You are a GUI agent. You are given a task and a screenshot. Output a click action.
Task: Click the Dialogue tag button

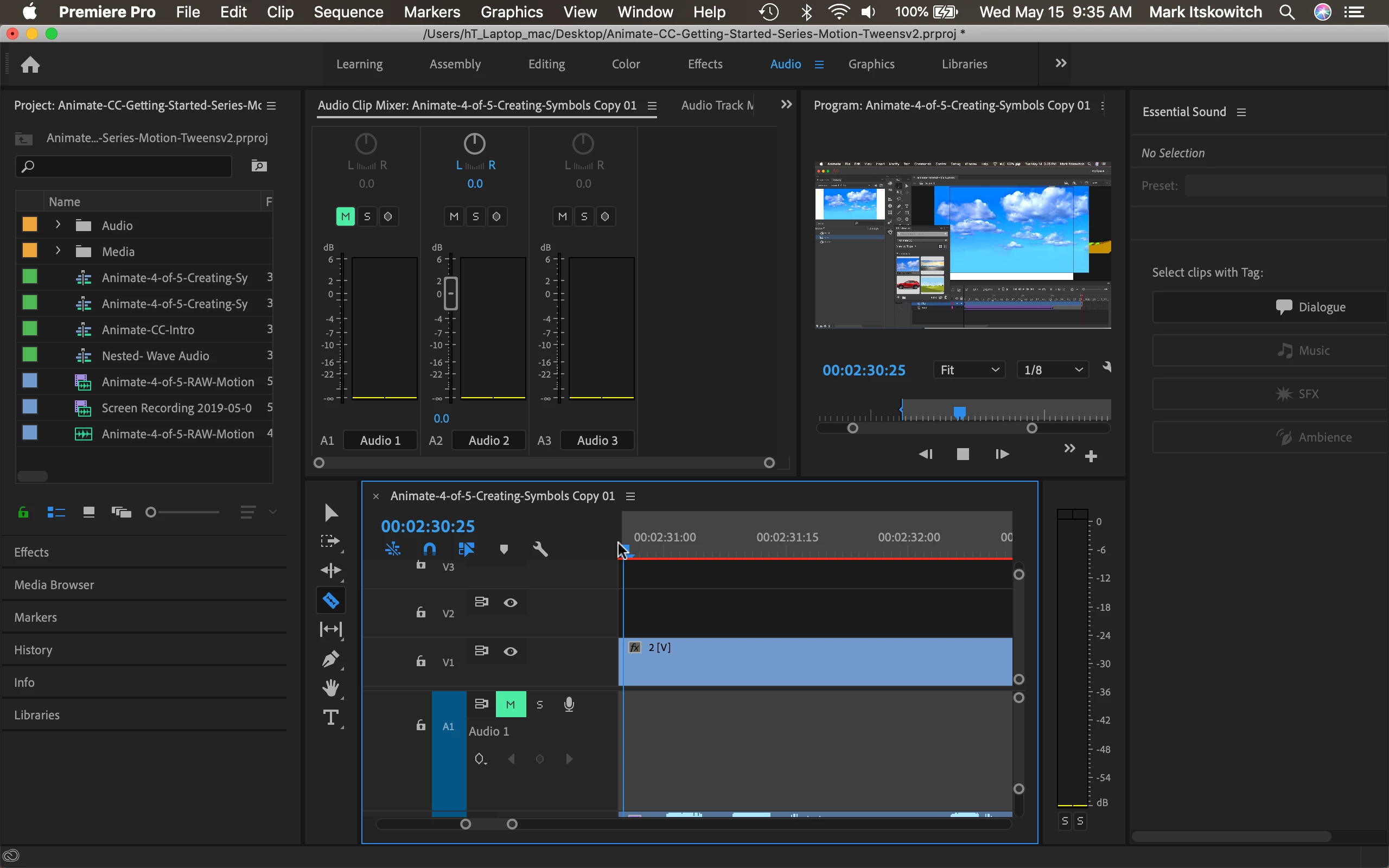click(1310, 307)
